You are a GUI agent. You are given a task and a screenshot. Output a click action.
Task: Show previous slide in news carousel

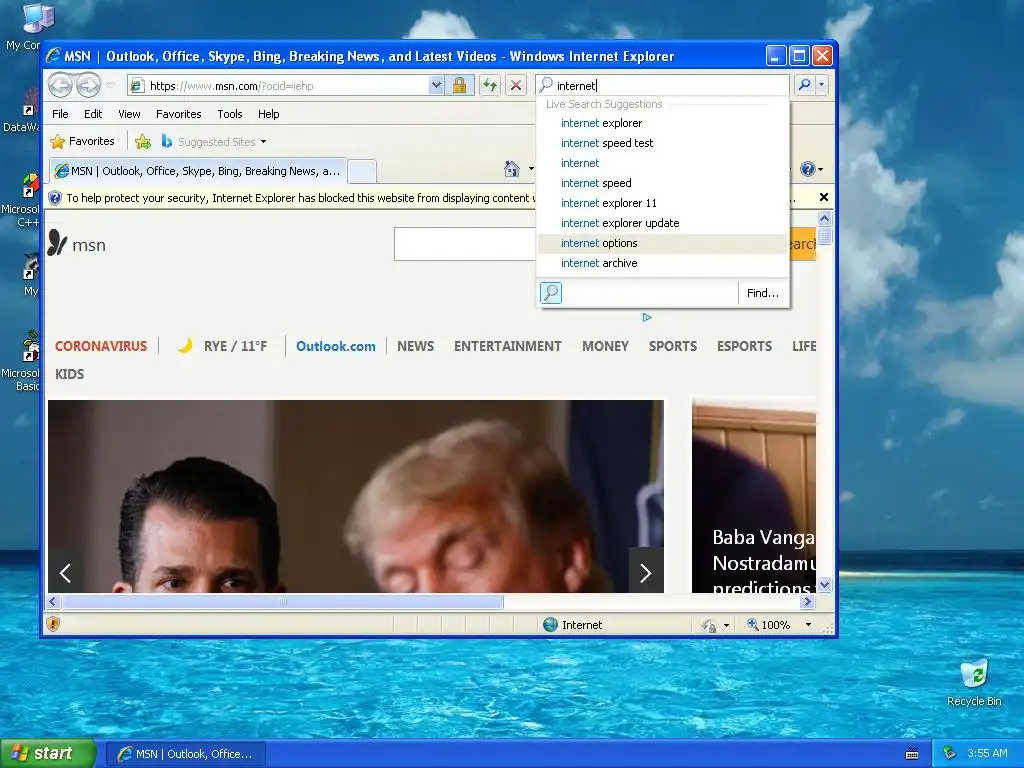[65, 573]
